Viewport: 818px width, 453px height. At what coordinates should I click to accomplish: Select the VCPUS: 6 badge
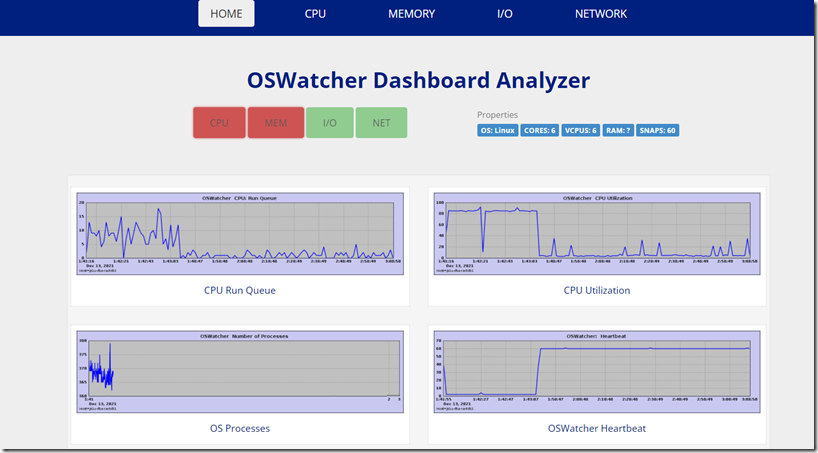581,130
